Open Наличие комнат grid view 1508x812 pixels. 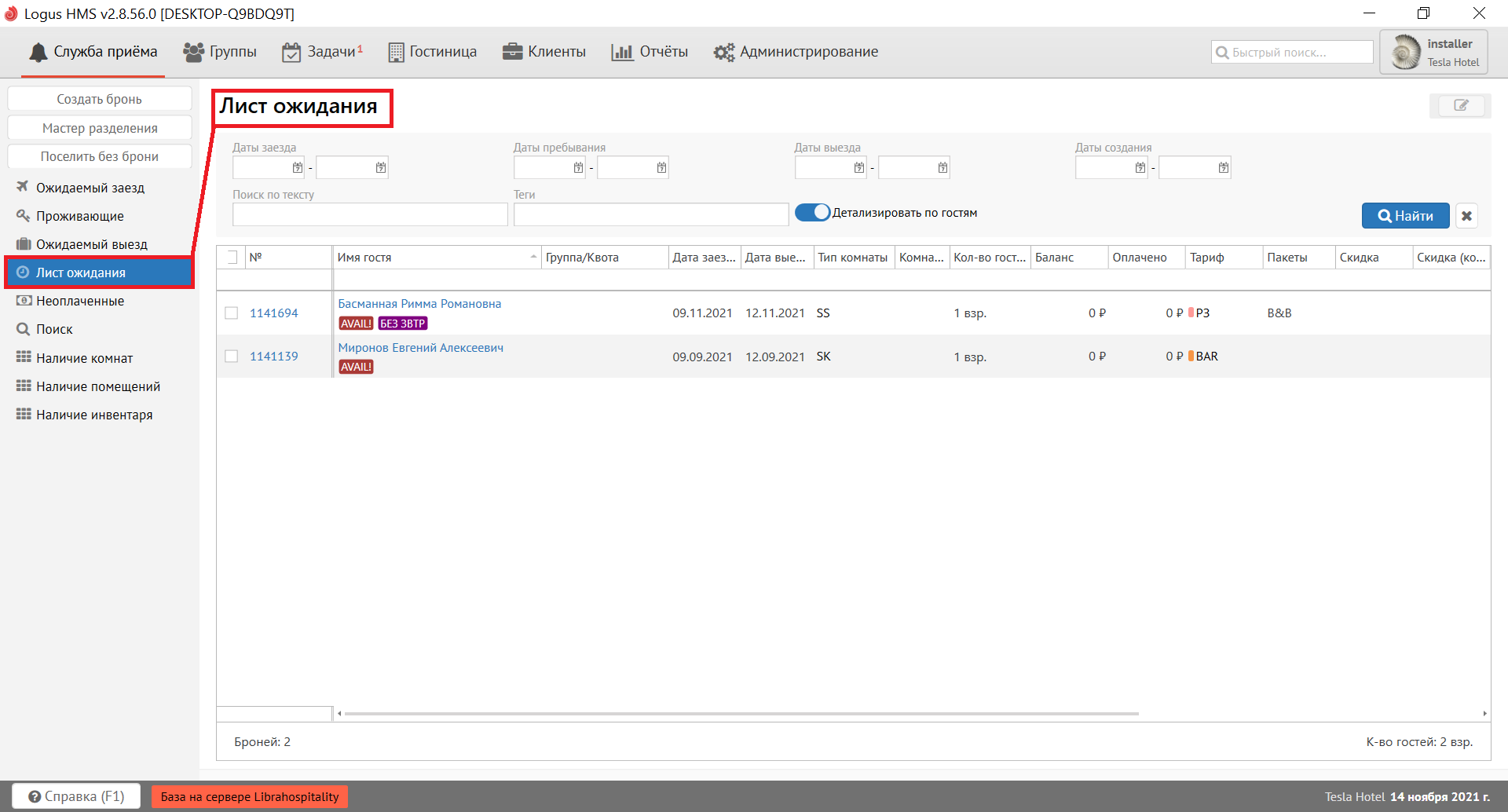(x=84, y=358)
